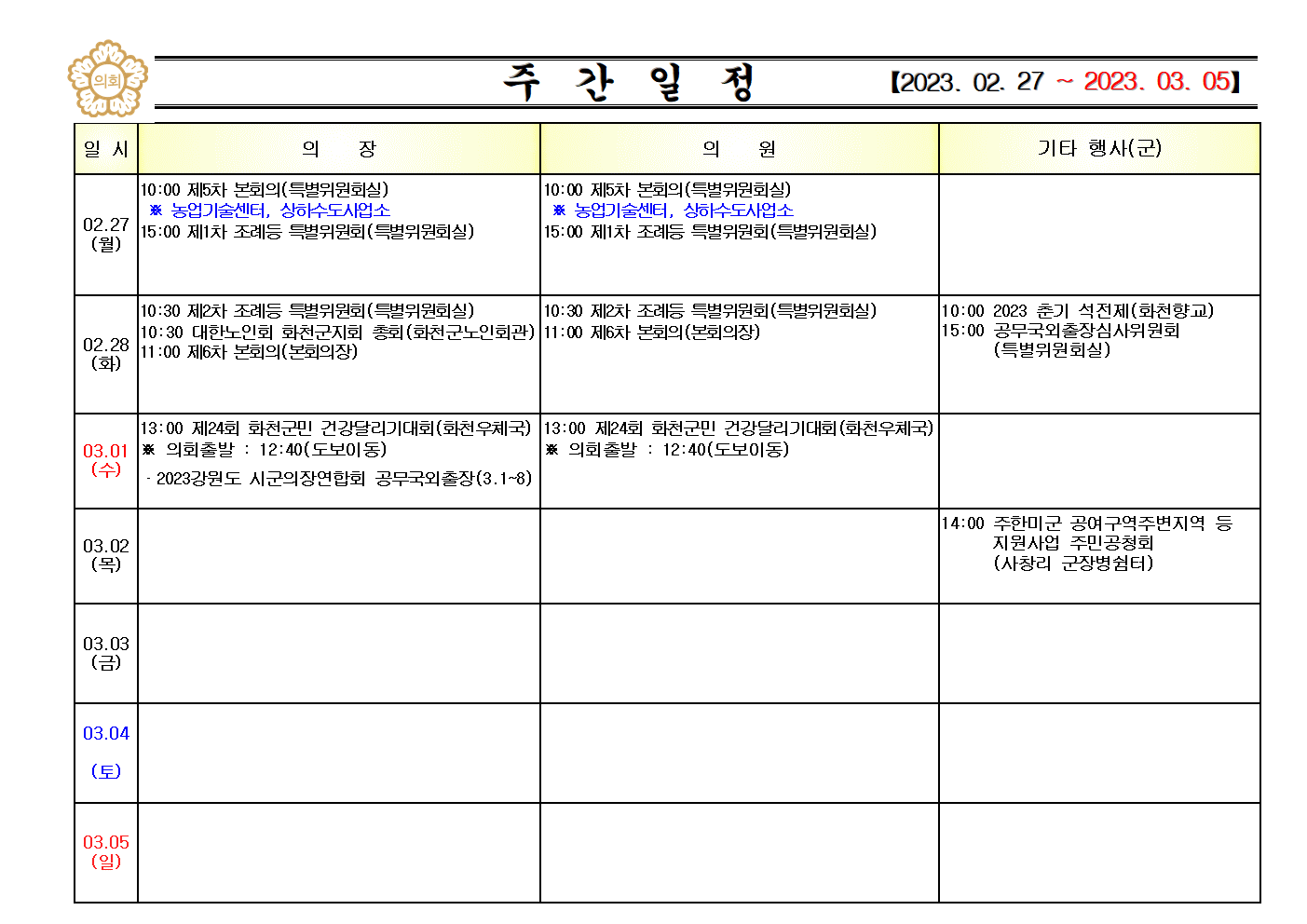Click (특별위원회실) under 공무국외출장심사위원회
Image resolution: width=1307 pixels, height=924 pixels.
pyautogui.click(x=1053, y=350)
